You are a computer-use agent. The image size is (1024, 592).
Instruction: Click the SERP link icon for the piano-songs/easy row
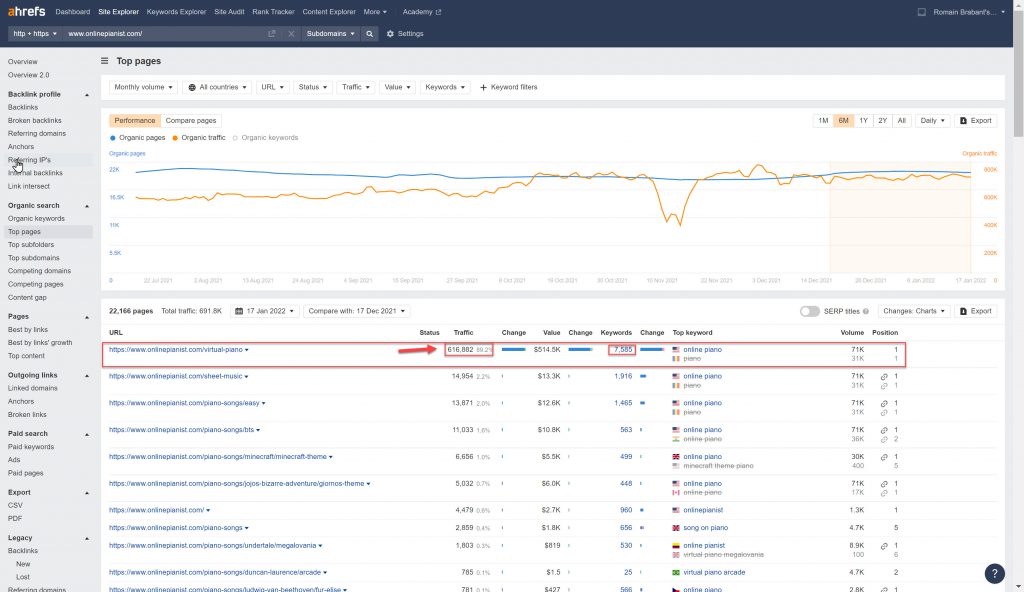pyautogui.click(x=884, y=403)
